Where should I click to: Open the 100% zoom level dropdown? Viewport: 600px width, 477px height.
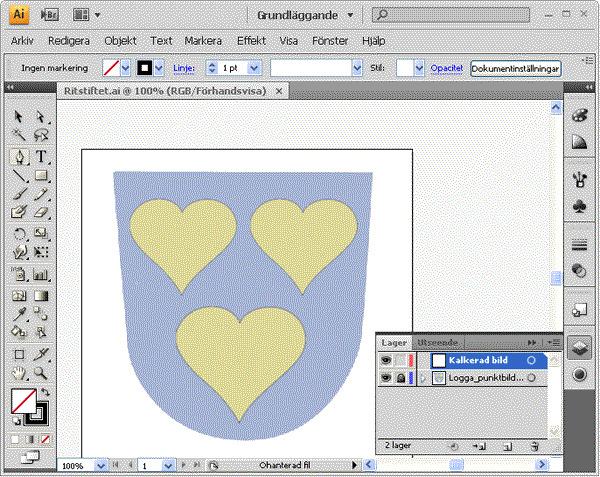(100, 466)
